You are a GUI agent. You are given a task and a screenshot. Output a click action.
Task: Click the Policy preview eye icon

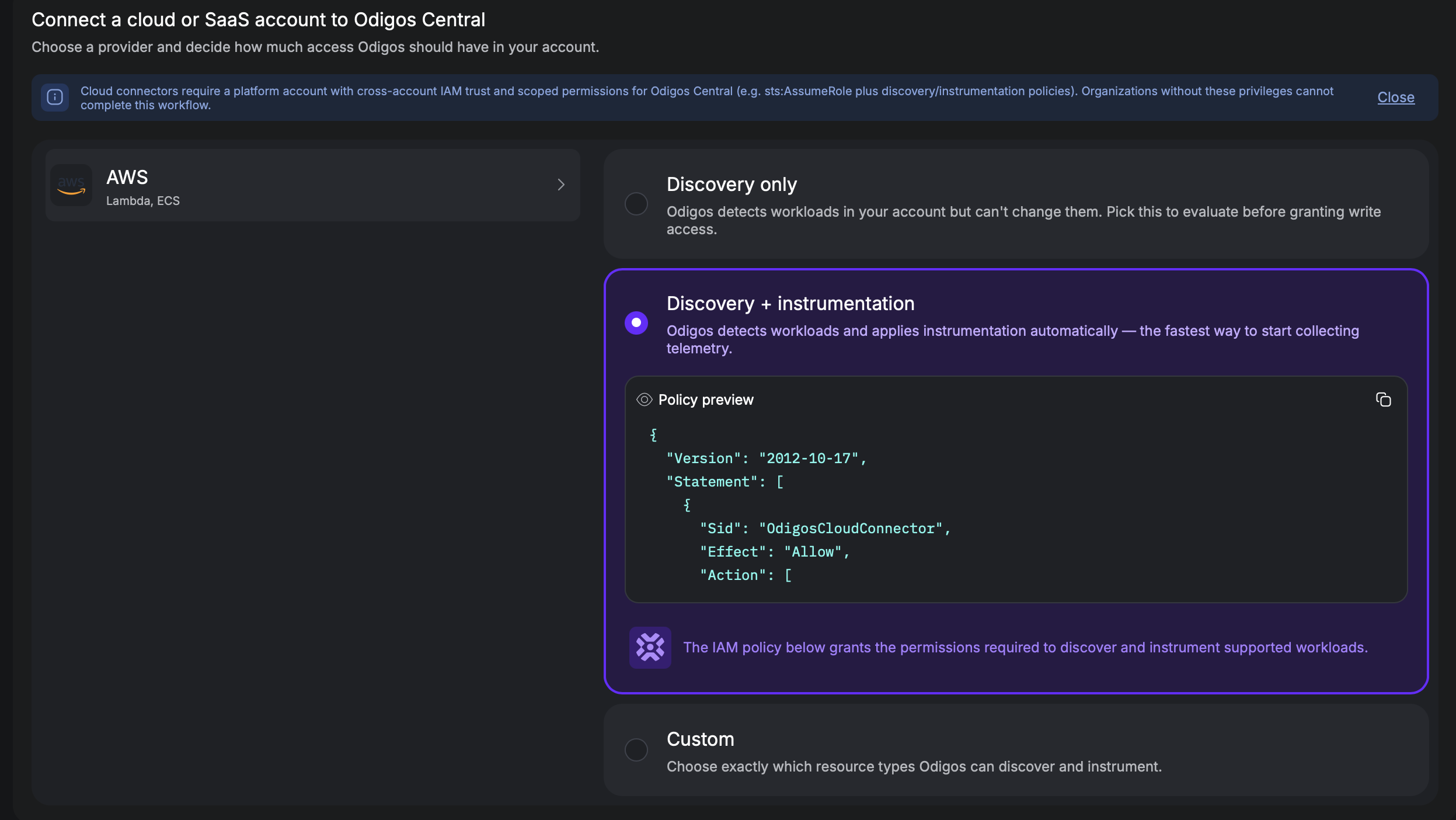coord(644,399)
